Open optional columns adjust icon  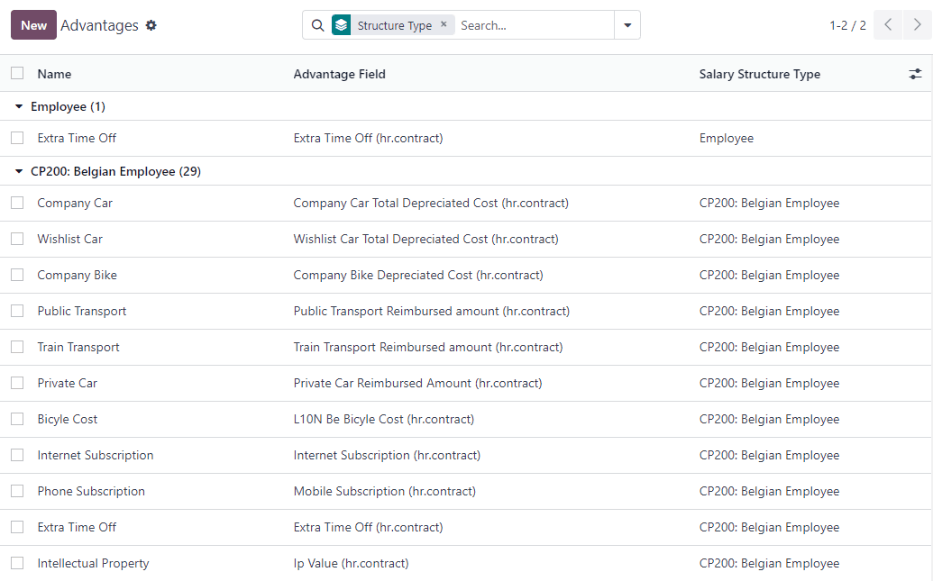click(915, 74)
